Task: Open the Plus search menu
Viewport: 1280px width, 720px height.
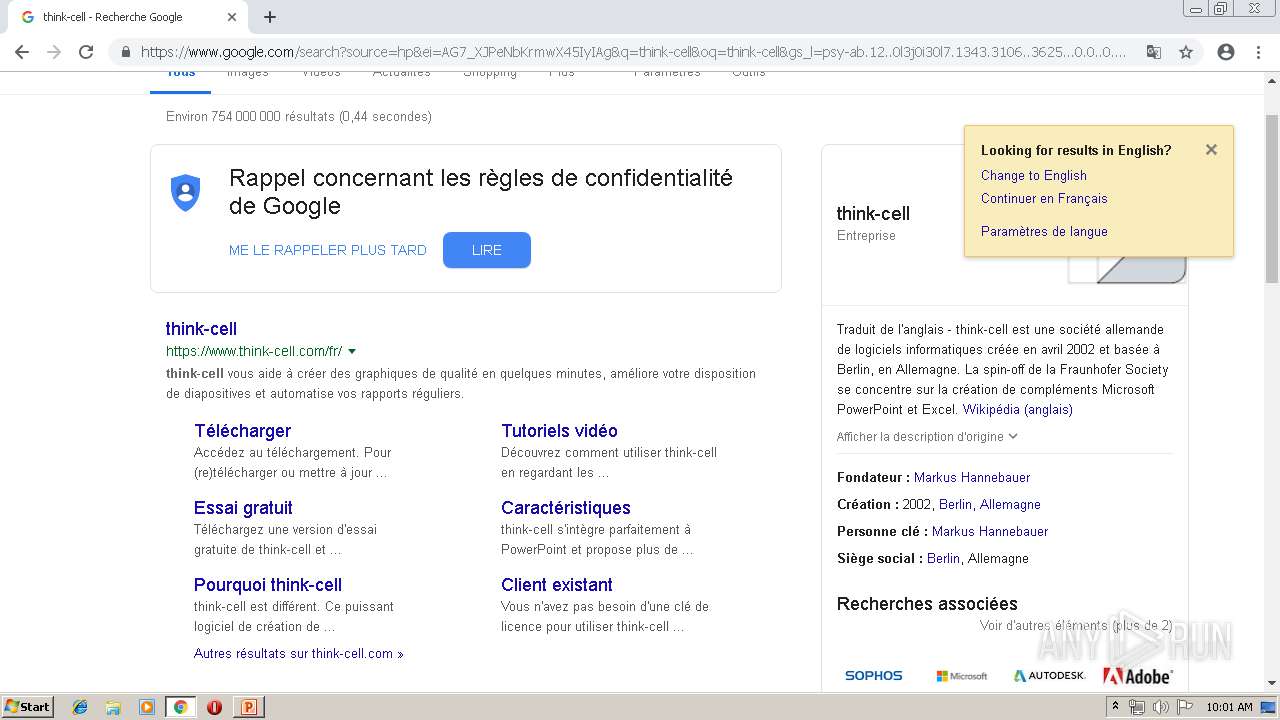Action: pos(562,74)
